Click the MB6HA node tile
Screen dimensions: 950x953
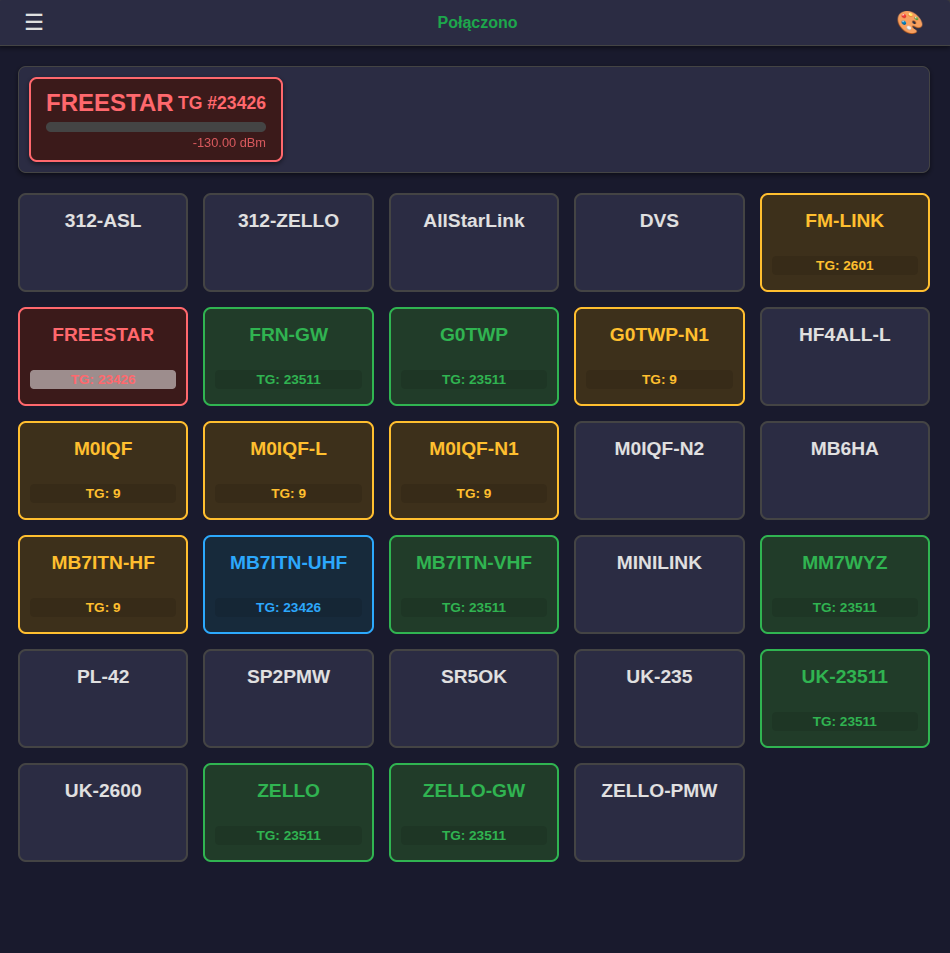(x=845, y=470)
